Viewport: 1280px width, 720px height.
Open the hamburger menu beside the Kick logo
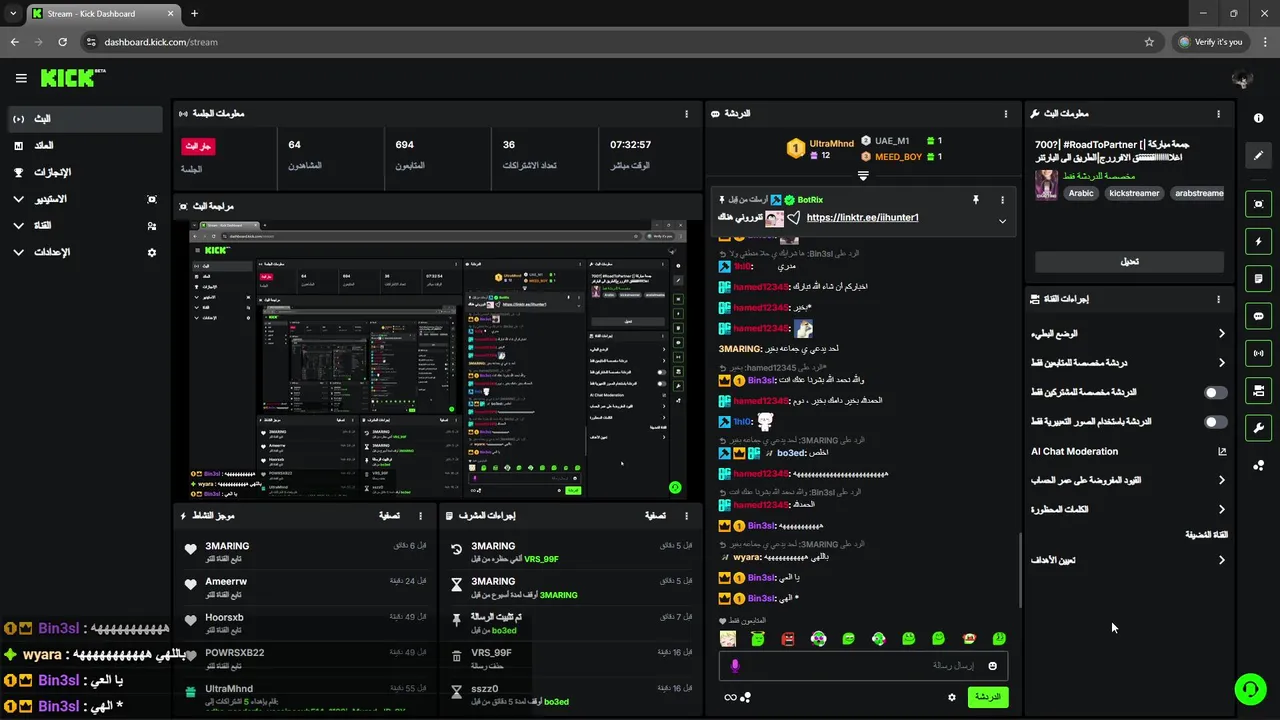[21, 78]
